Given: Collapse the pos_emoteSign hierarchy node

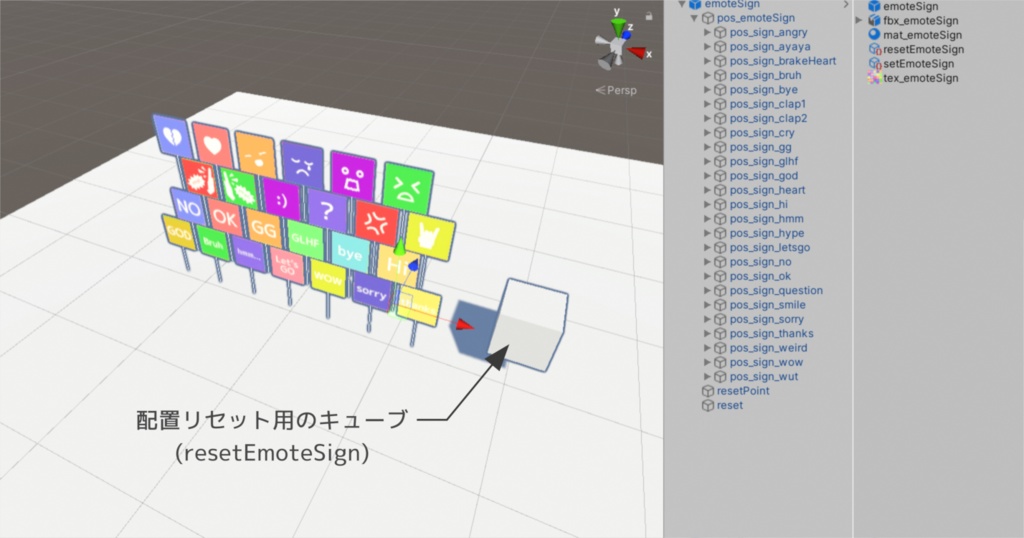Looking at the screenshot, I should click(694, 18).
